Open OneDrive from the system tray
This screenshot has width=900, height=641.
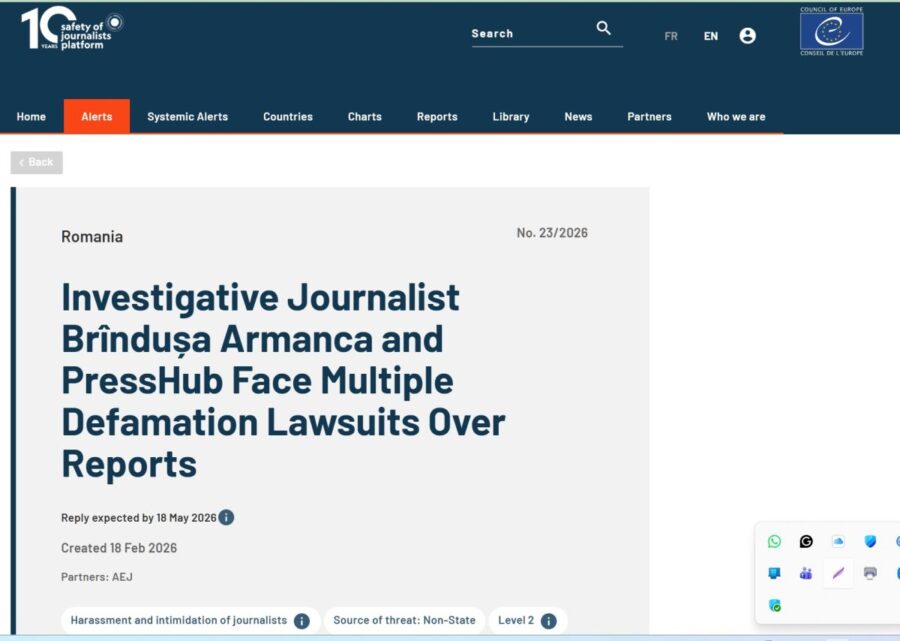(838, 542)
